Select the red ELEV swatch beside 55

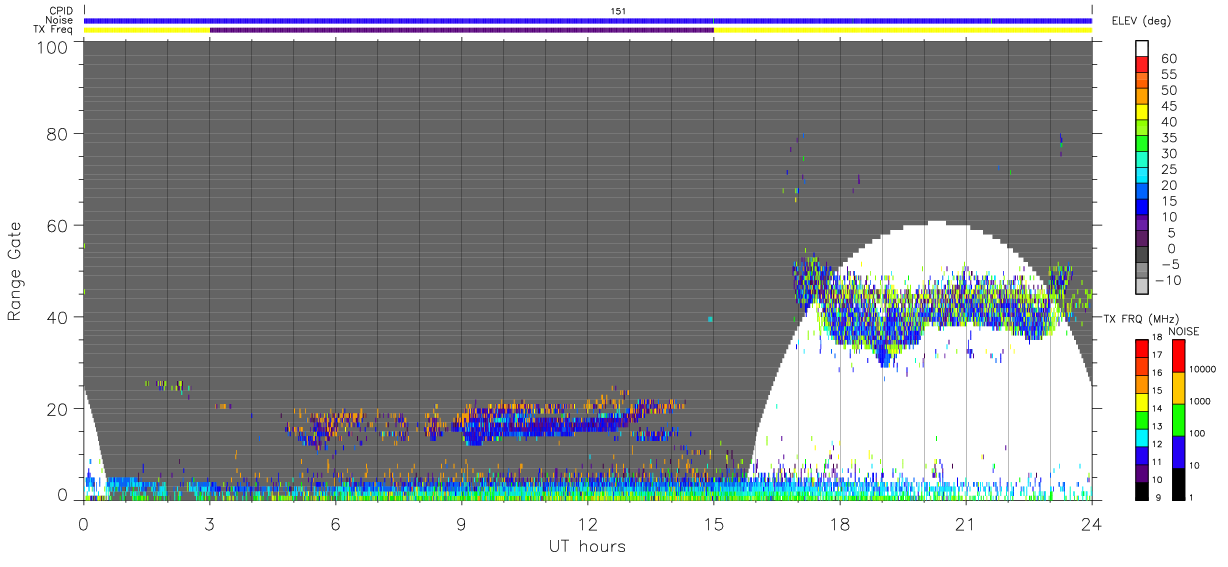tap(1143, 66)
